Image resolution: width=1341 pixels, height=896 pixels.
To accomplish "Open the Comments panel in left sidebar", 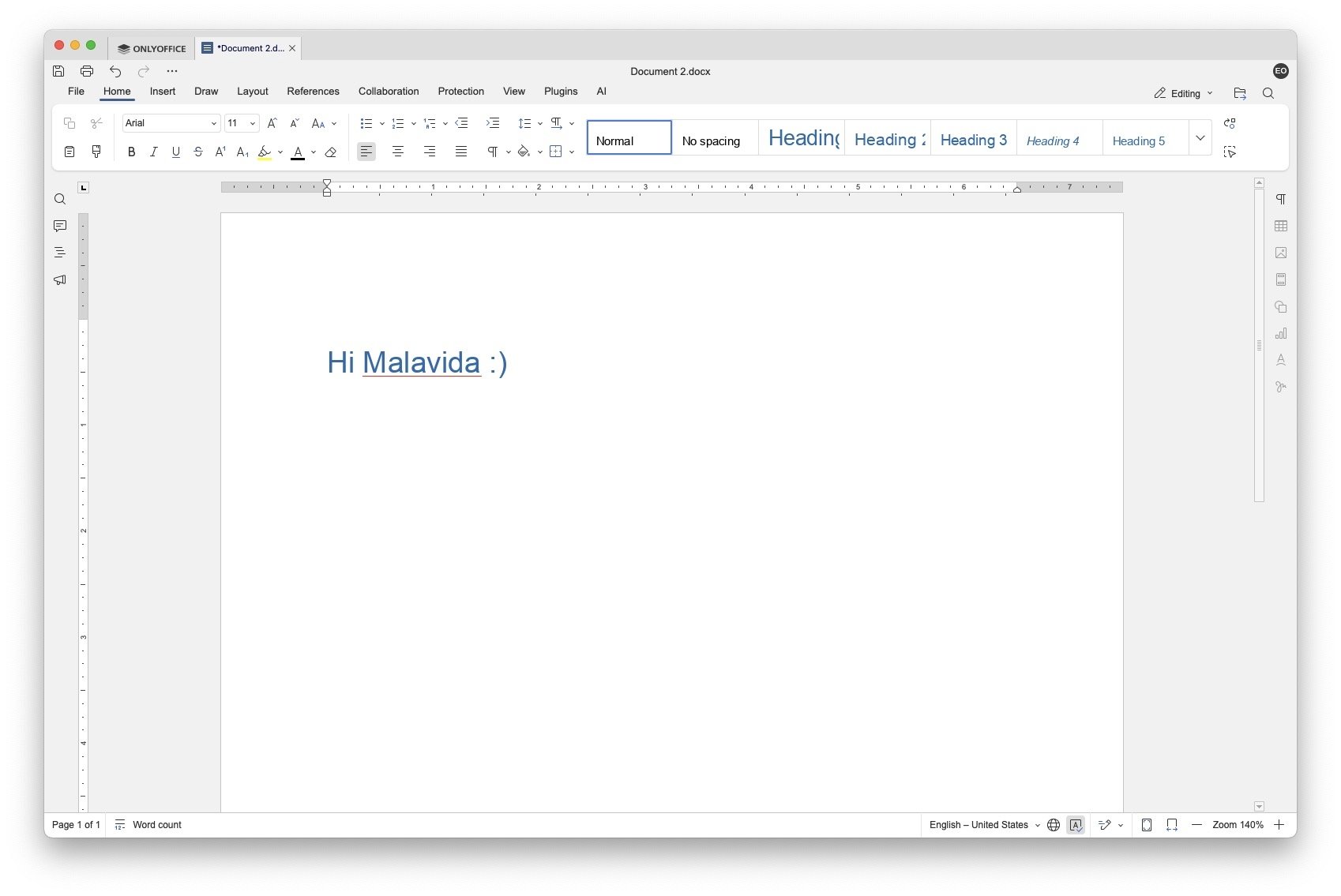I will [x=60, y=227].
